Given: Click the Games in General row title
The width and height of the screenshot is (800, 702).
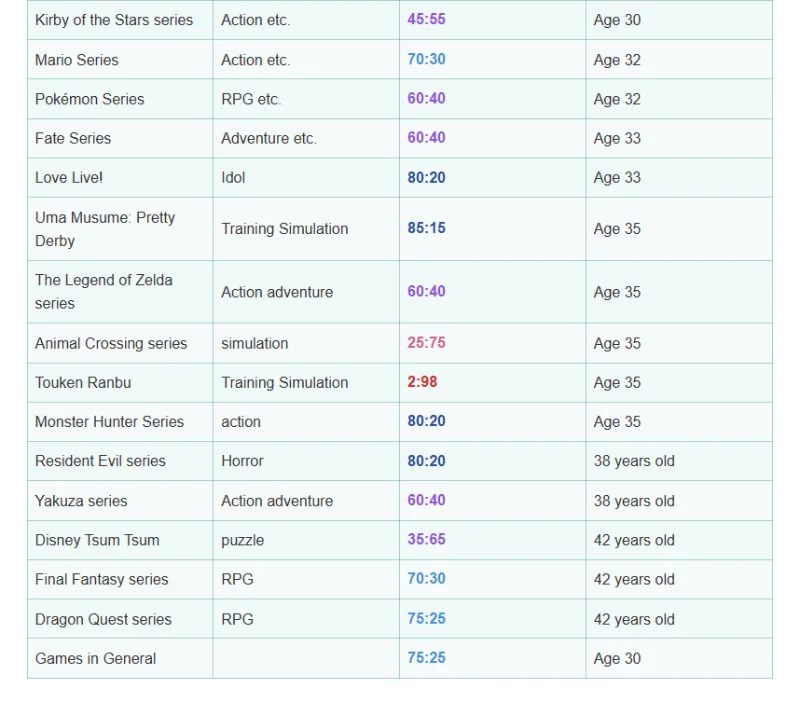Looking at the screenshot, I should coord(95,659).
